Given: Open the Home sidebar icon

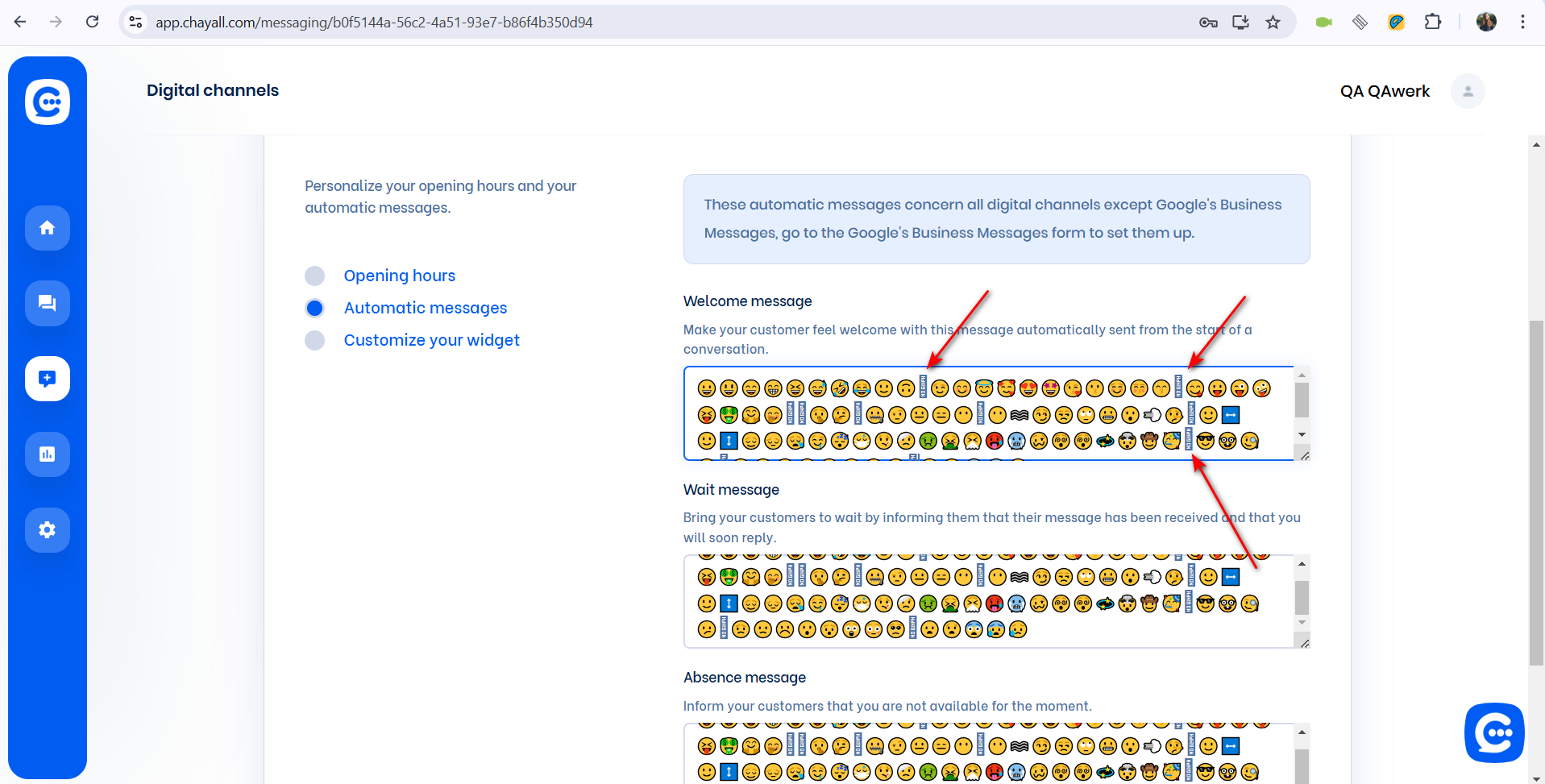Looking at the screenshot, I should tap(48, 228).
